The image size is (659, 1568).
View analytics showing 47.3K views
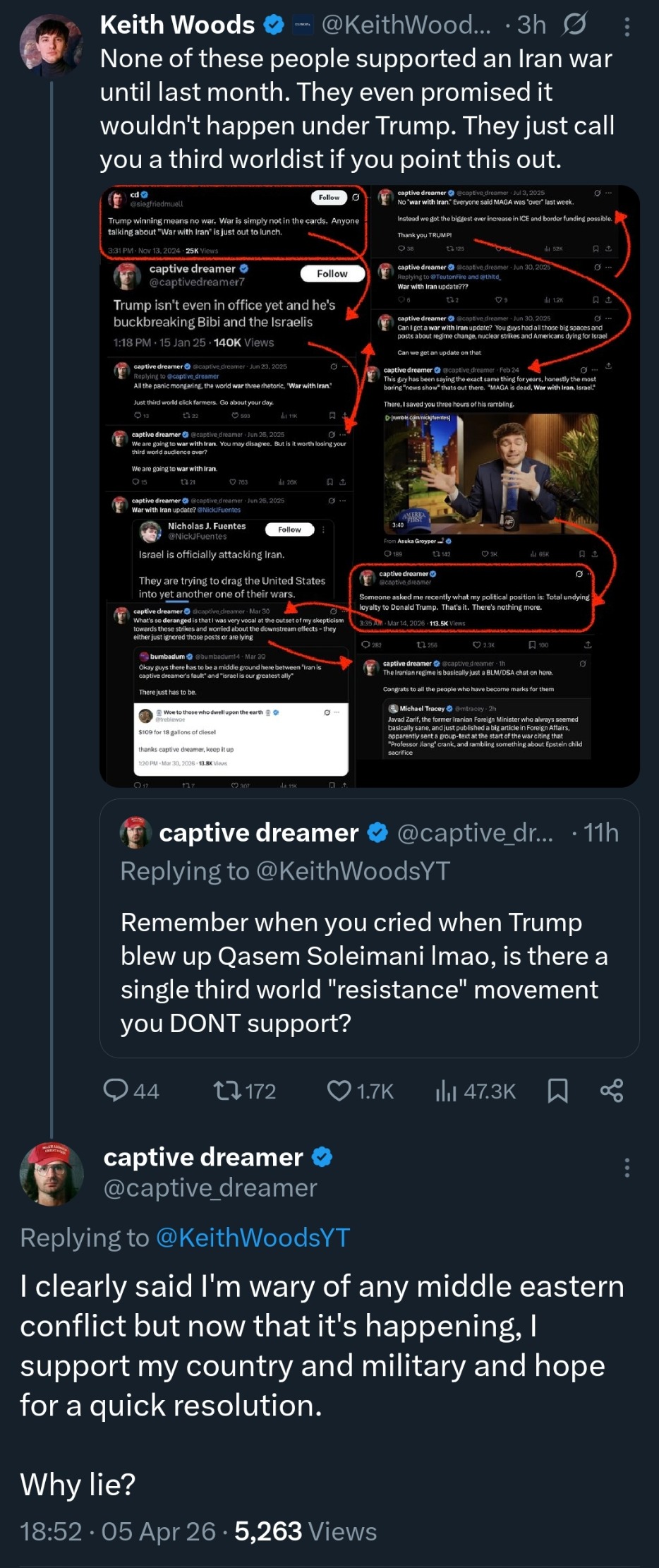tap(446, 1091)
